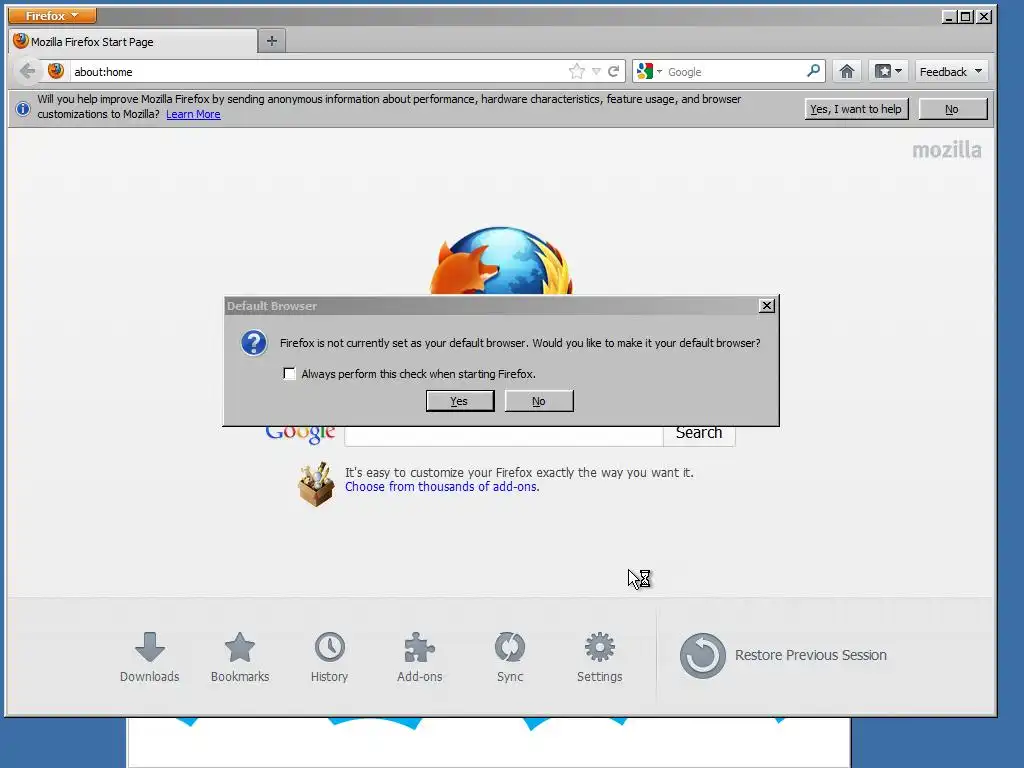Click the Google service icon in search bar

[645, 71]
